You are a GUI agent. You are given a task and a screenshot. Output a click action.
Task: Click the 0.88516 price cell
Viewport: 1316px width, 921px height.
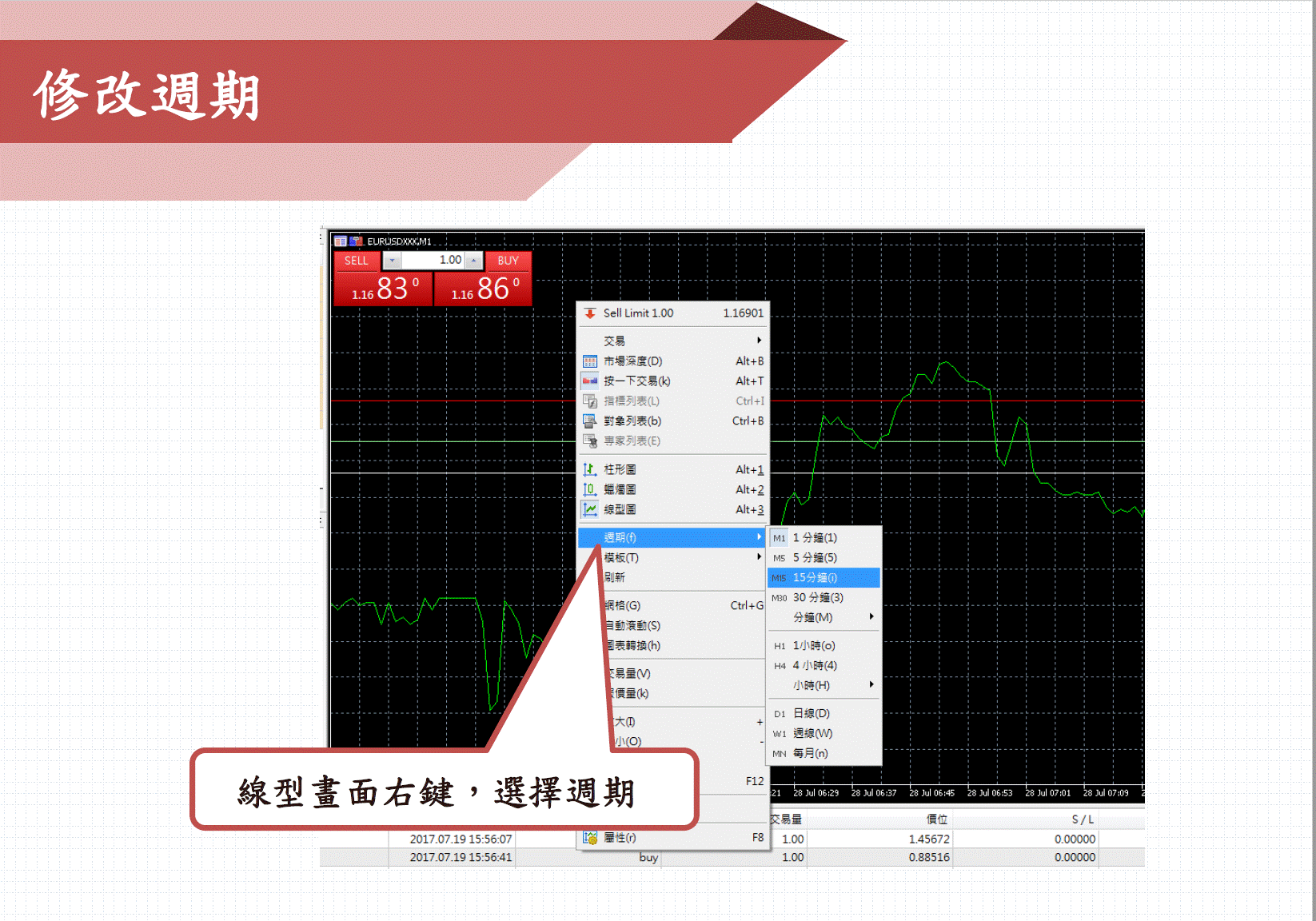[929, 857]
